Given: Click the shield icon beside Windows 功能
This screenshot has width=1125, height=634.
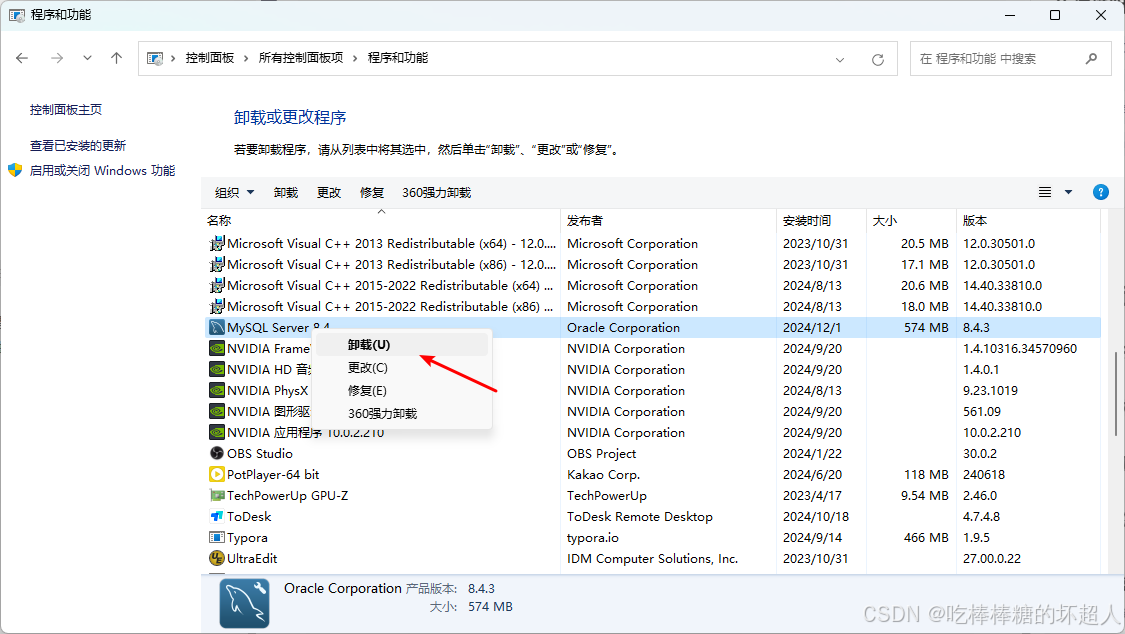Looking at the screenshot, I should (14, 170).
